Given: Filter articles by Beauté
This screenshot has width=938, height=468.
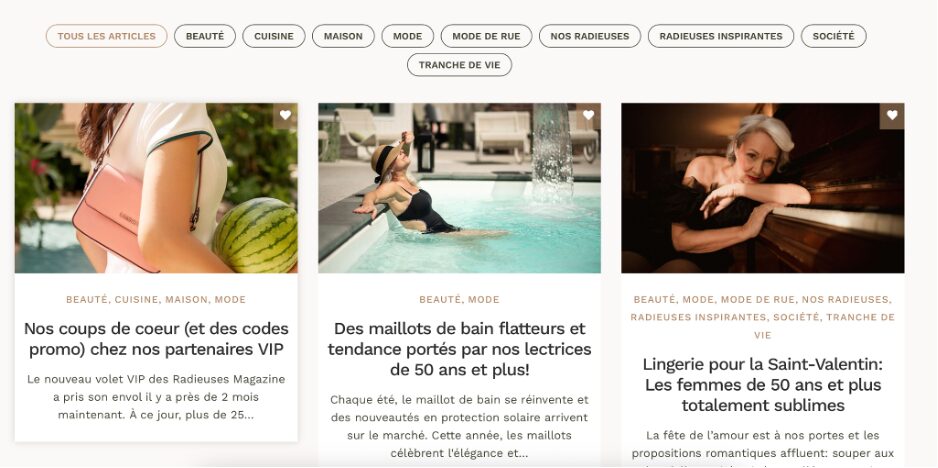Looking at the screenshot, I should tap(205, 36).
